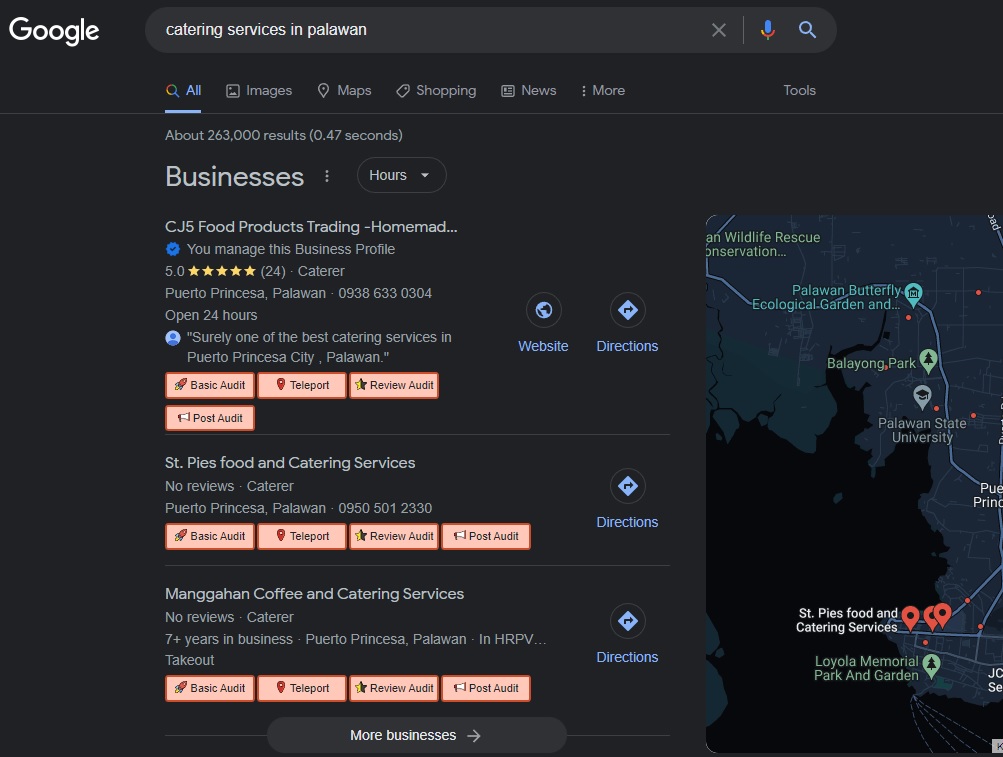
Task: Switch to the News tab
Action: pyautogui.click(x=528, y=90)
